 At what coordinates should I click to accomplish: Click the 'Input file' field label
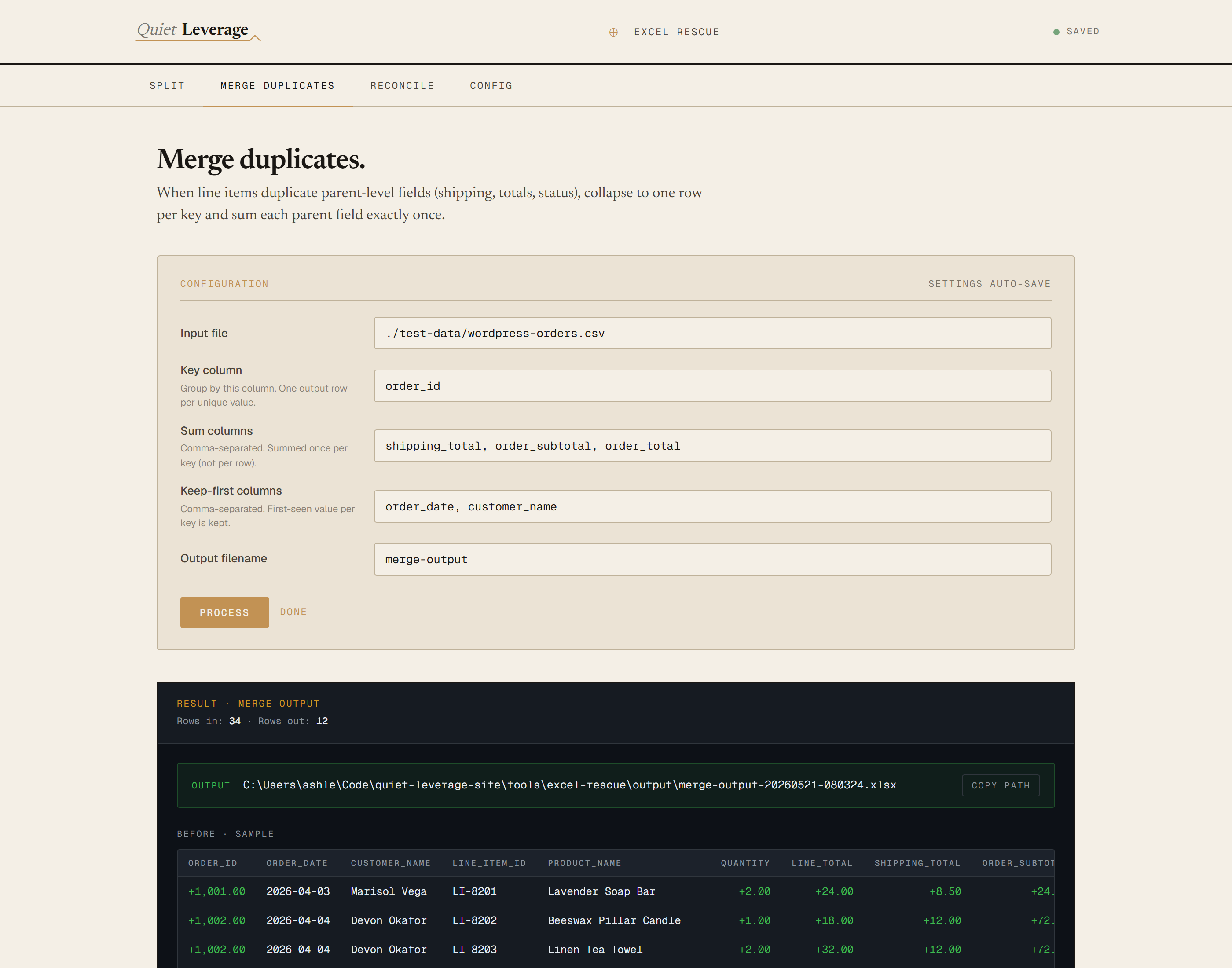(x=204, y=333)
